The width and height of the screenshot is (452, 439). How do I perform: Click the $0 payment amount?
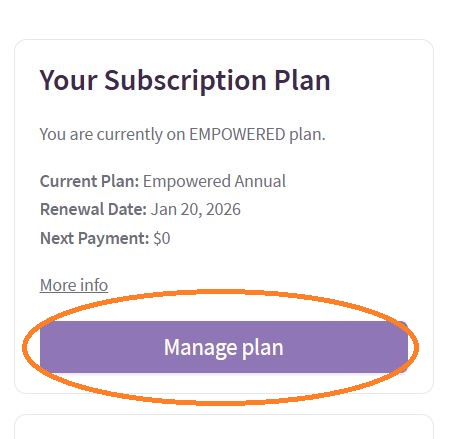pyautogui.click(x=162, y=238)
